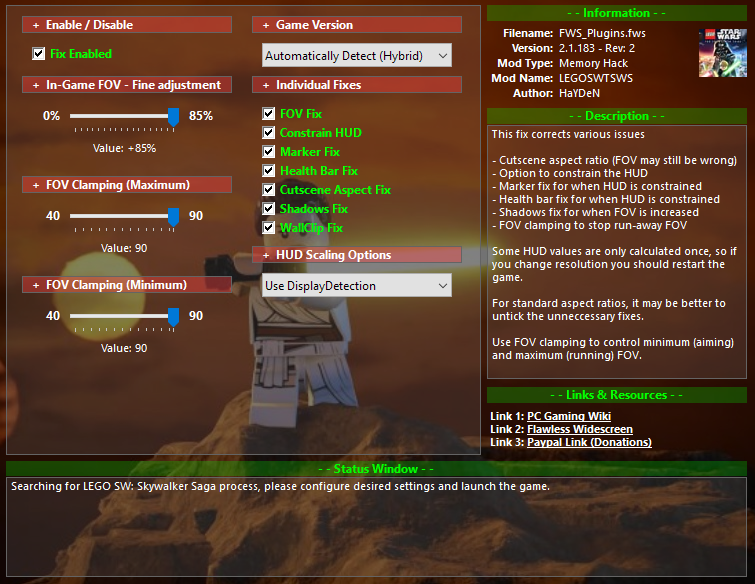This screenshot has width=755, height=584.
Task: Click the 'Value: 90' readout under FOV Clamping Maximum
Action: (124, 248)
